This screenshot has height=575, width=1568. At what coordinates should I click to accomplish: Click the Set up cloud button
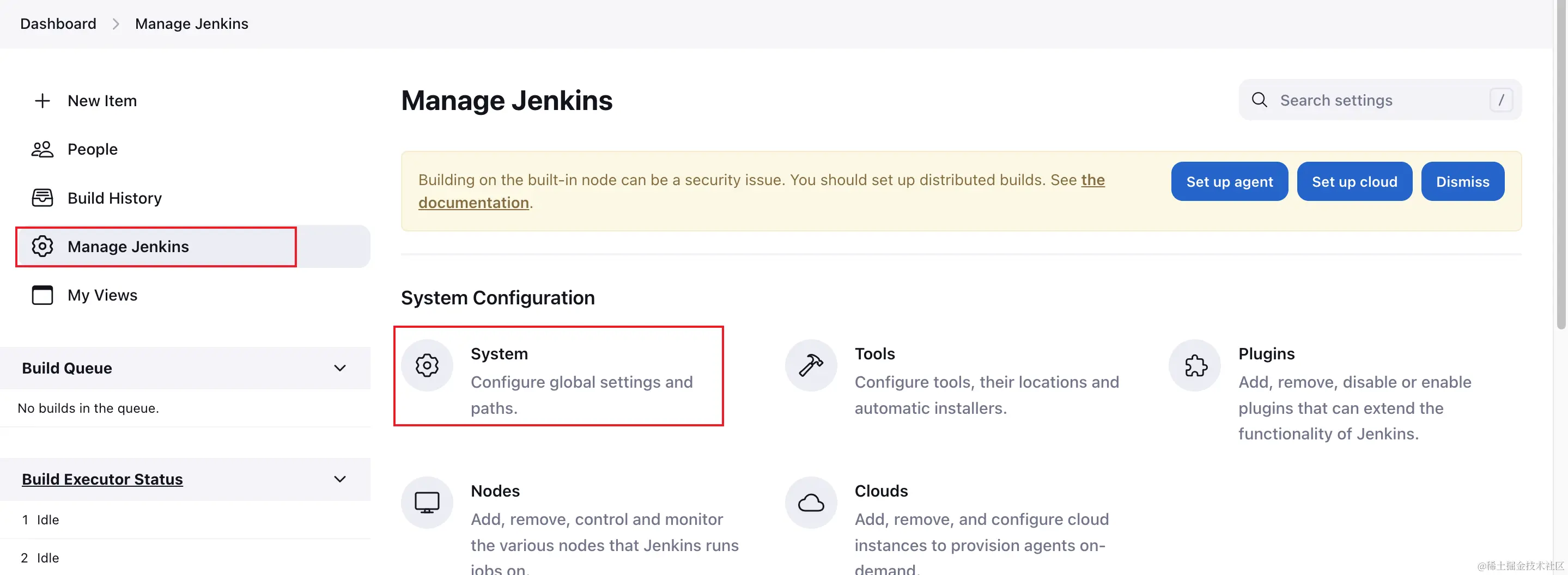(1354, 181)
